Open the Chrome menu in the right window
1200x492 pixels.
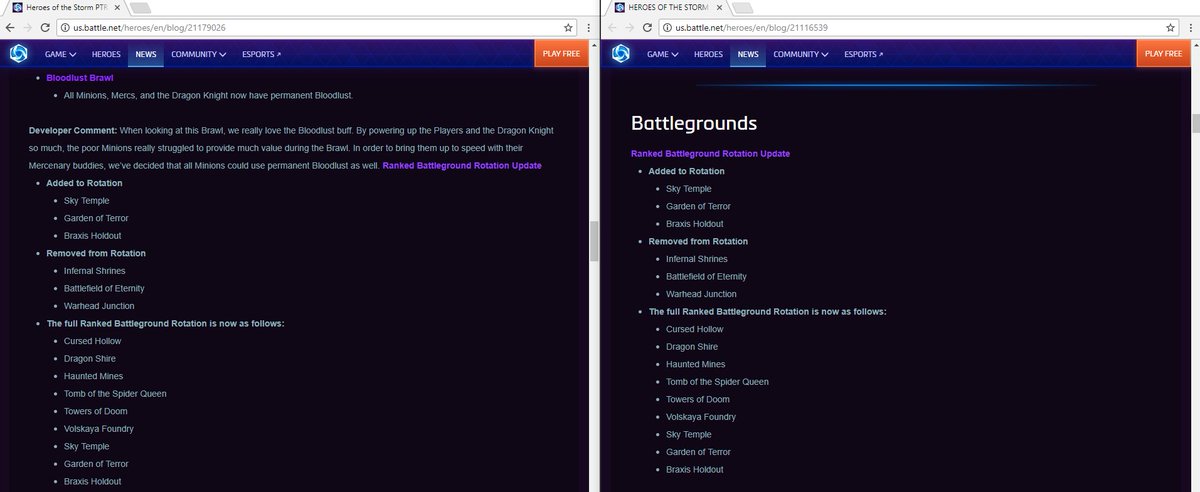tap(1190, 27)
